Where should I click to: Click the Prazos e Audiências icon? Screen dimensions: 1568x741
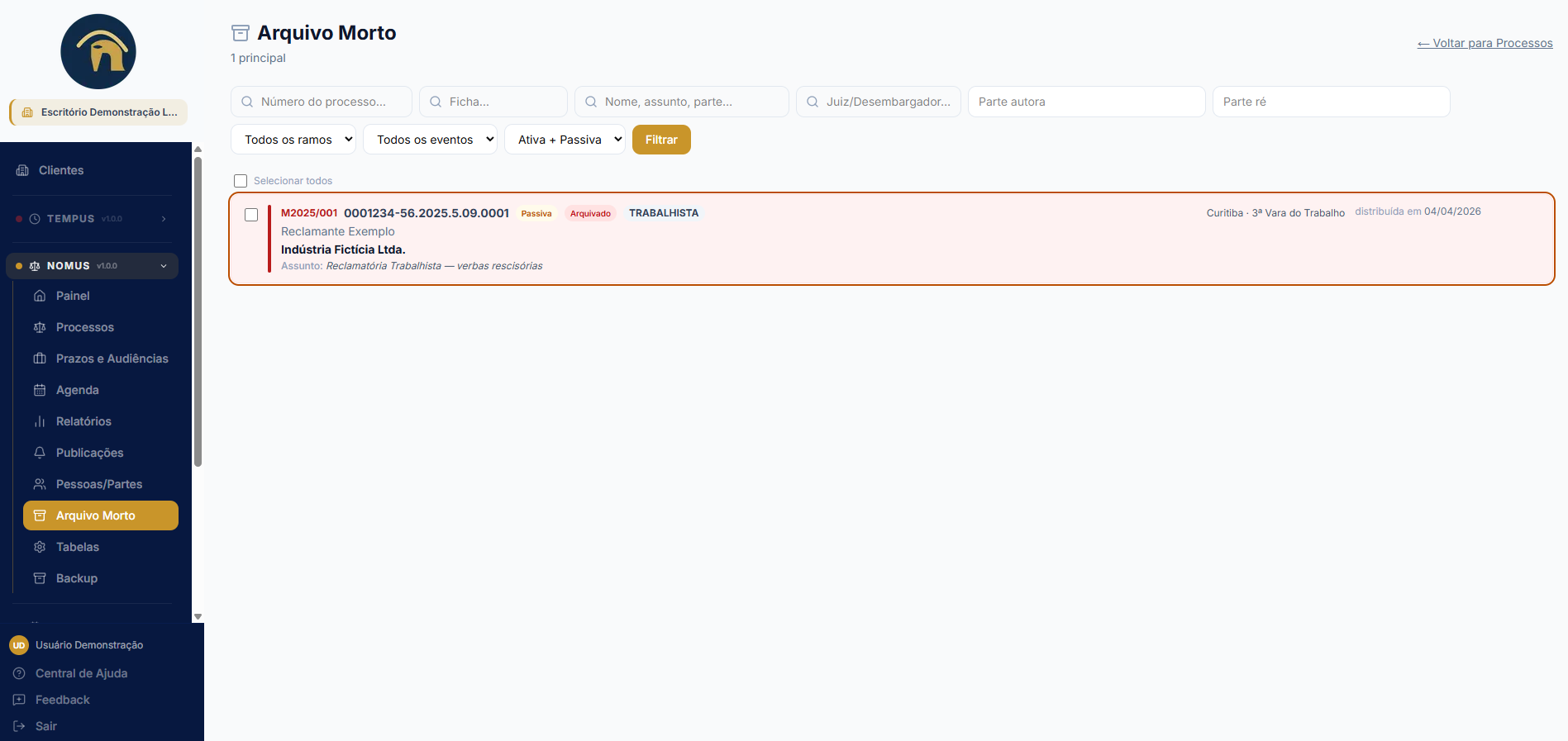point(40,359)
